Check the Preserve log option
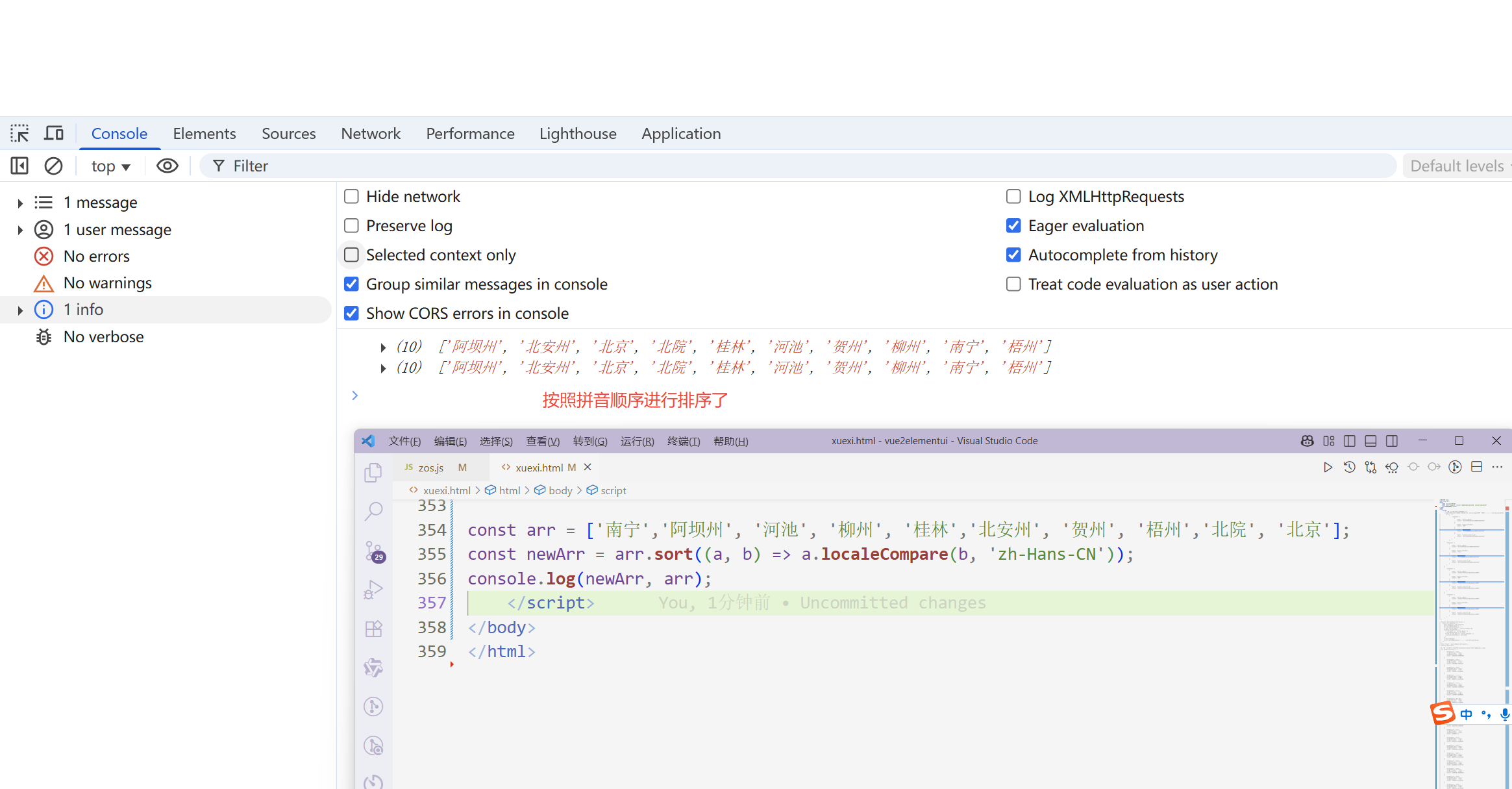This screenshot has width=1512, height=789. (x=351, y=226)
